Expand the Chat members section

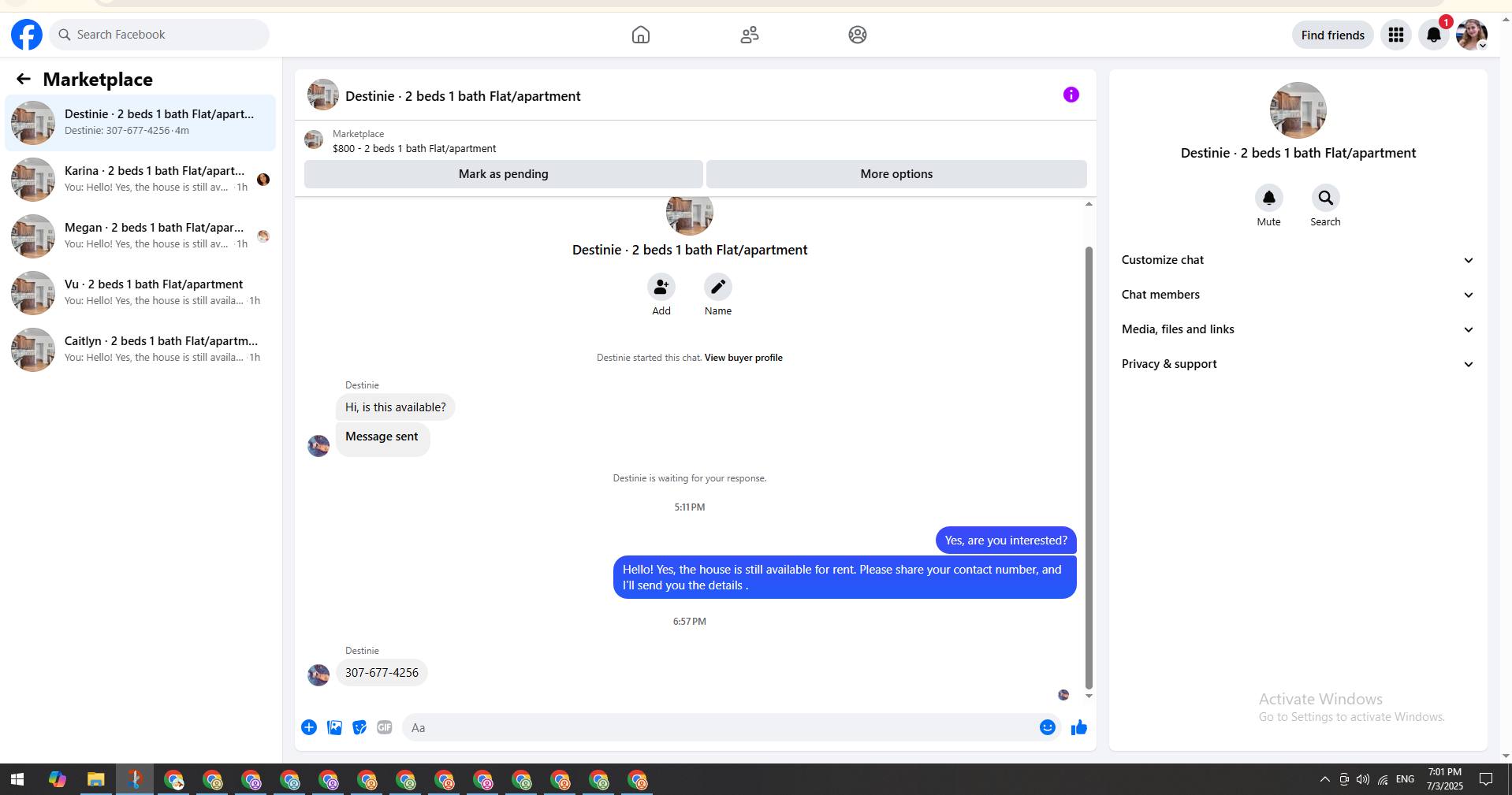(1298, 295)
